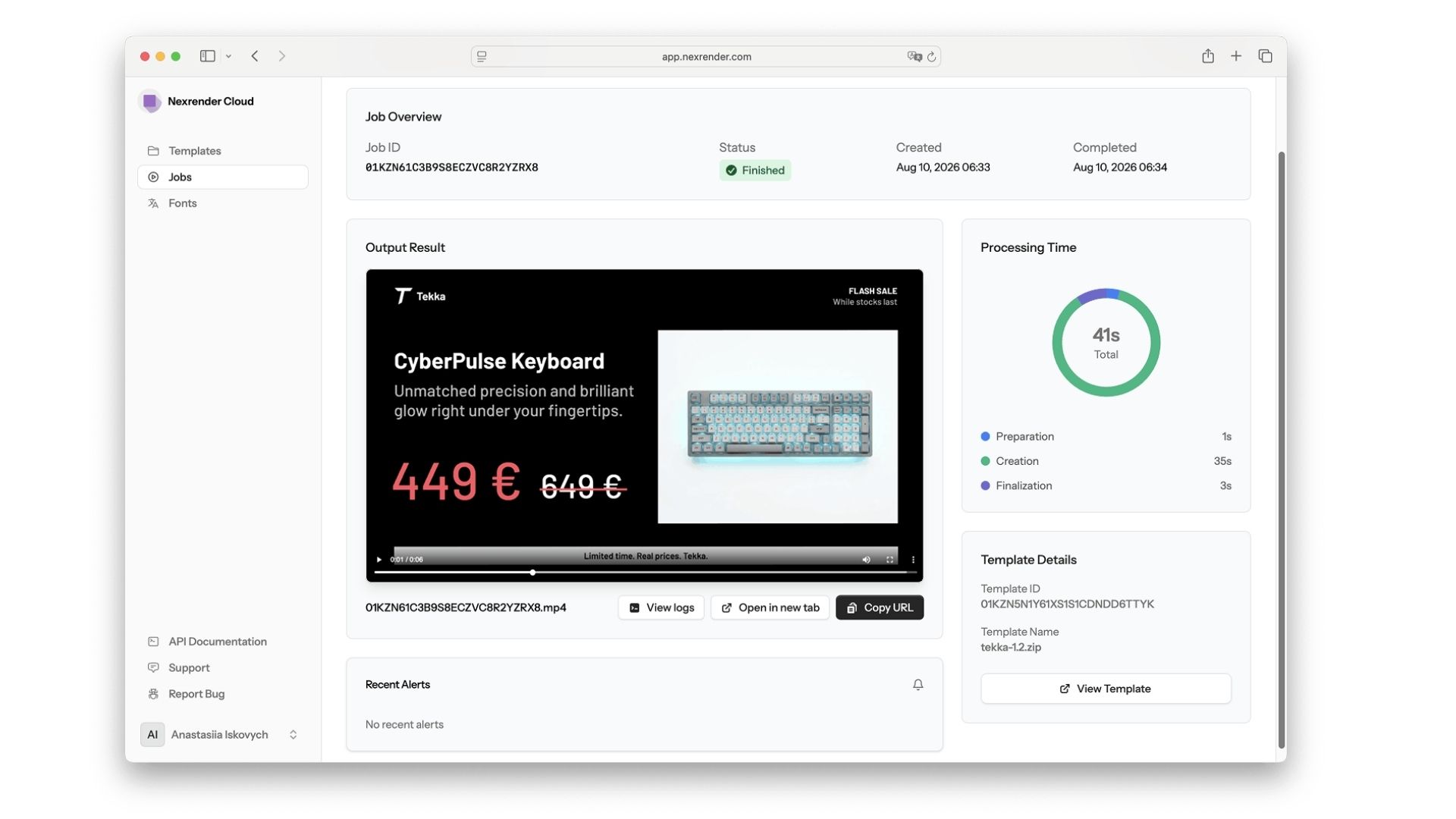Click the Creation 35s time value
The height and width of the screenshot is (819, 1456).
click(x=1222, y=461)
